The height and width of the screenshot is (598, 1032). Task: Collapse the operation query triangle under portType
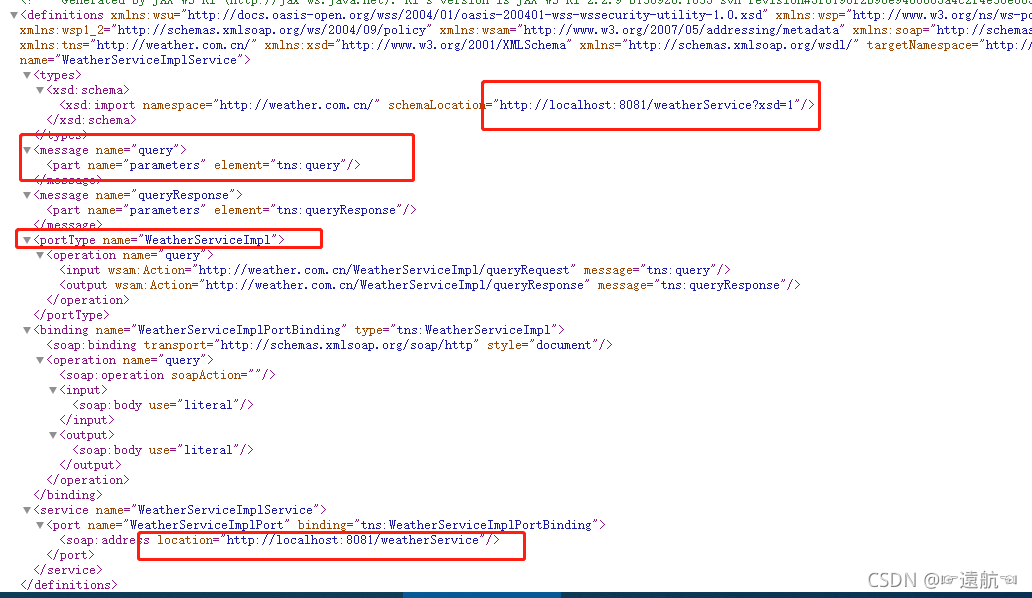pos(40,255)
